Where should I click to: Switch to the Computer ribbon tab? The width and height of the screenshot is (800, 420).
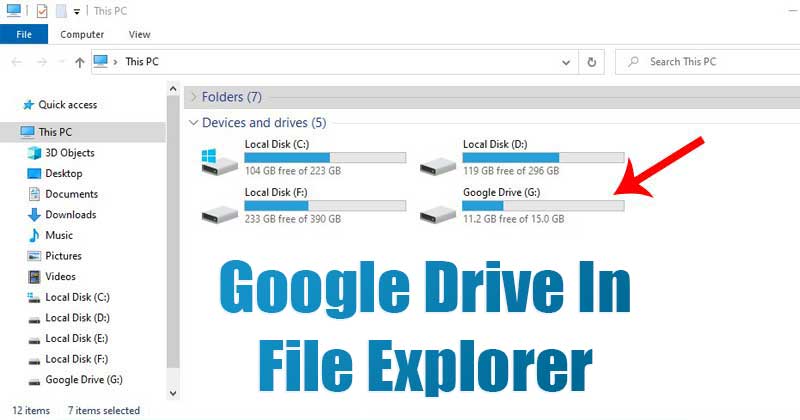tap(82, 34)
